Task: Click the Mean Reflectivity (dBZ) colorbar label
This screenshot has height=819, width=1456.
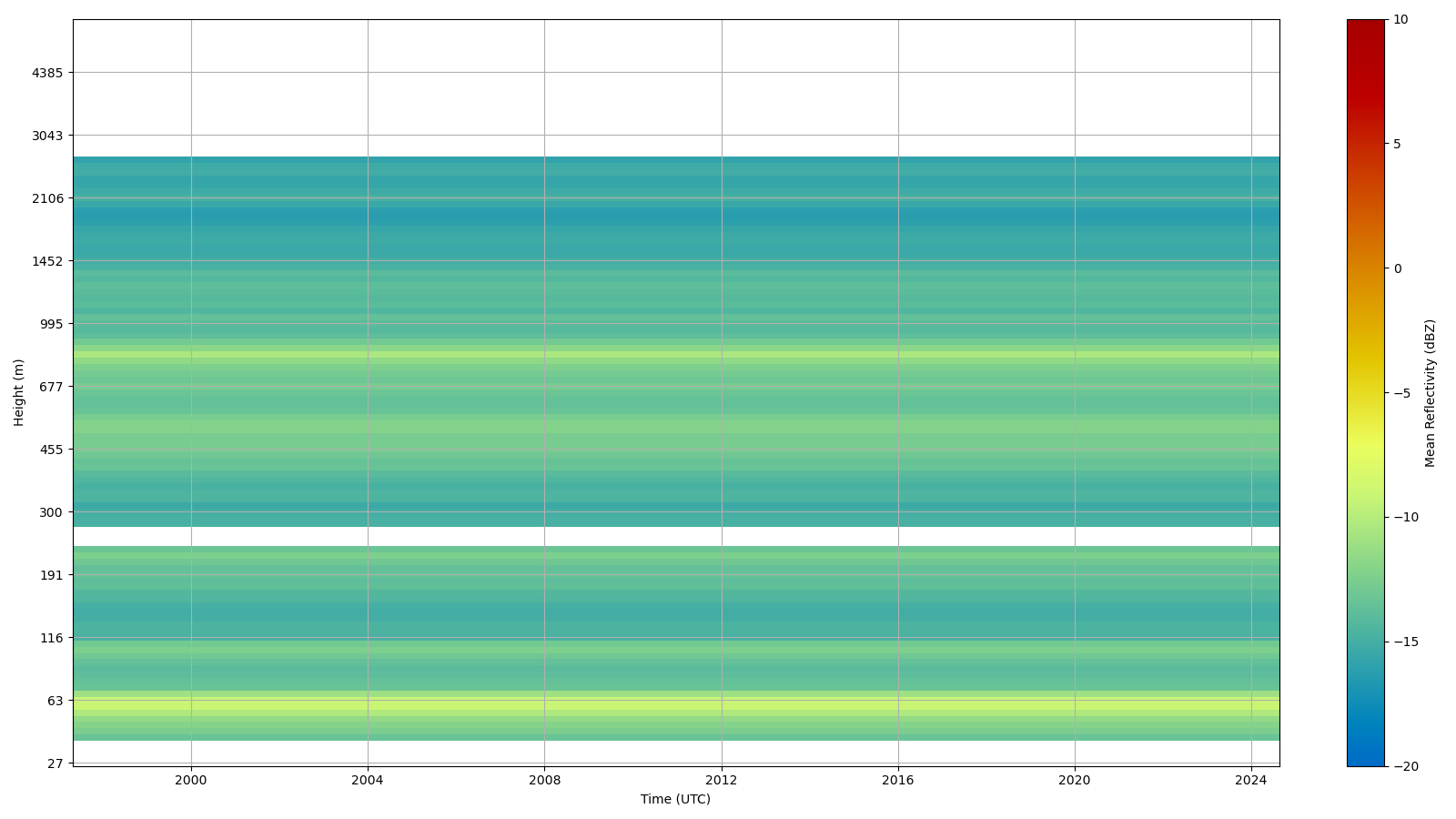Action: click(x=1431, y=393)
